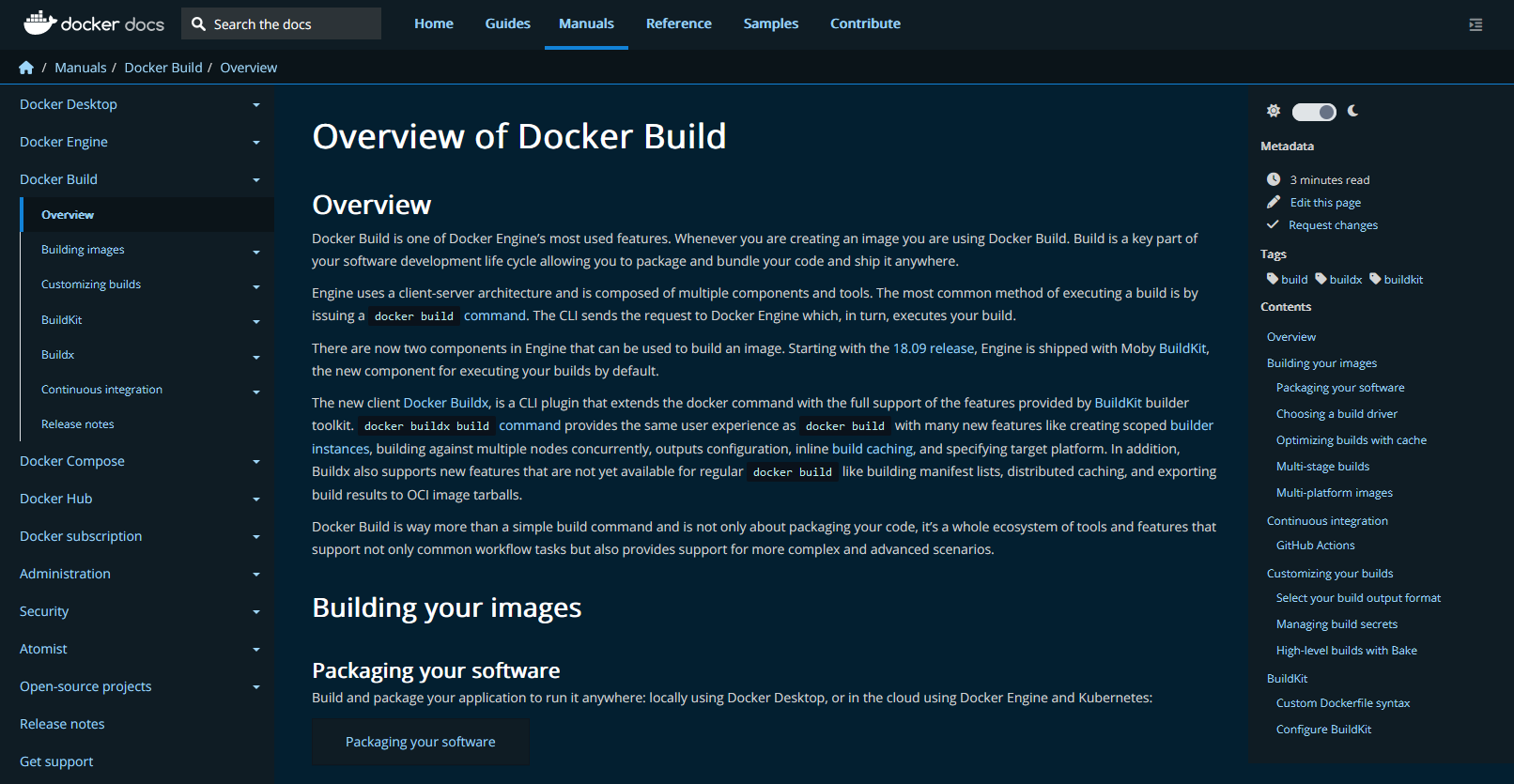Image resolution: width=1514 pixels, height=784 pixels.
Task: Expand Docker subscription sidebar section
Action: 255,537
